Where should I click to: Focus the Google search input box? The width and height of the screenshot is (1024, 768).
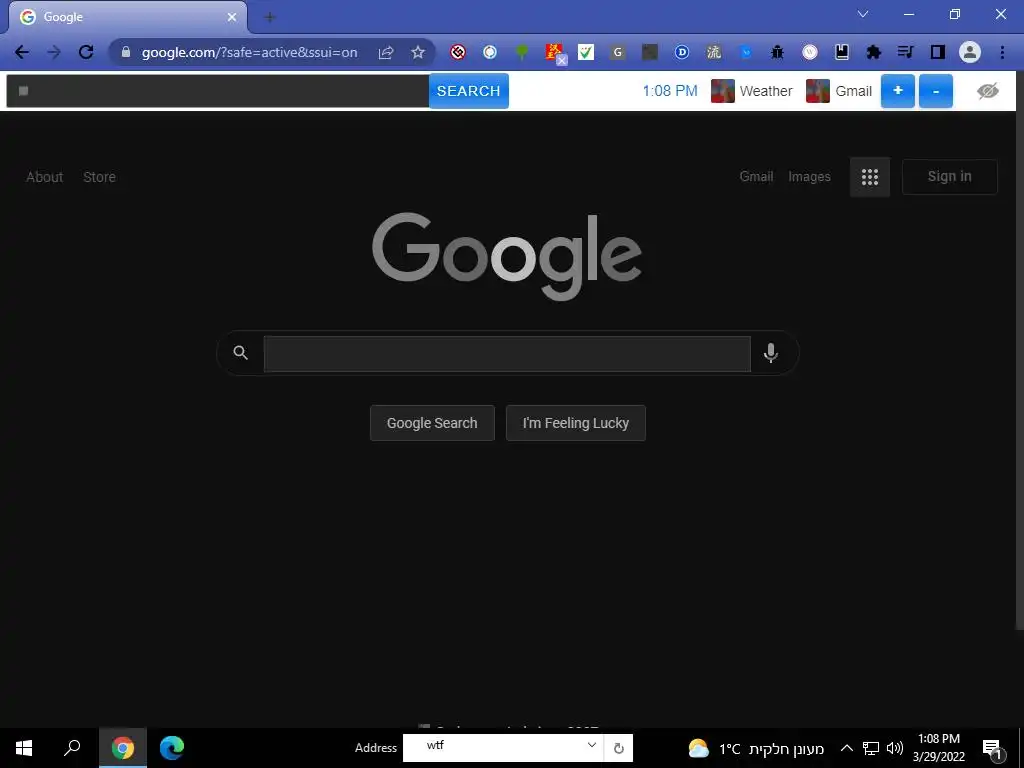(x=507, y=353)
